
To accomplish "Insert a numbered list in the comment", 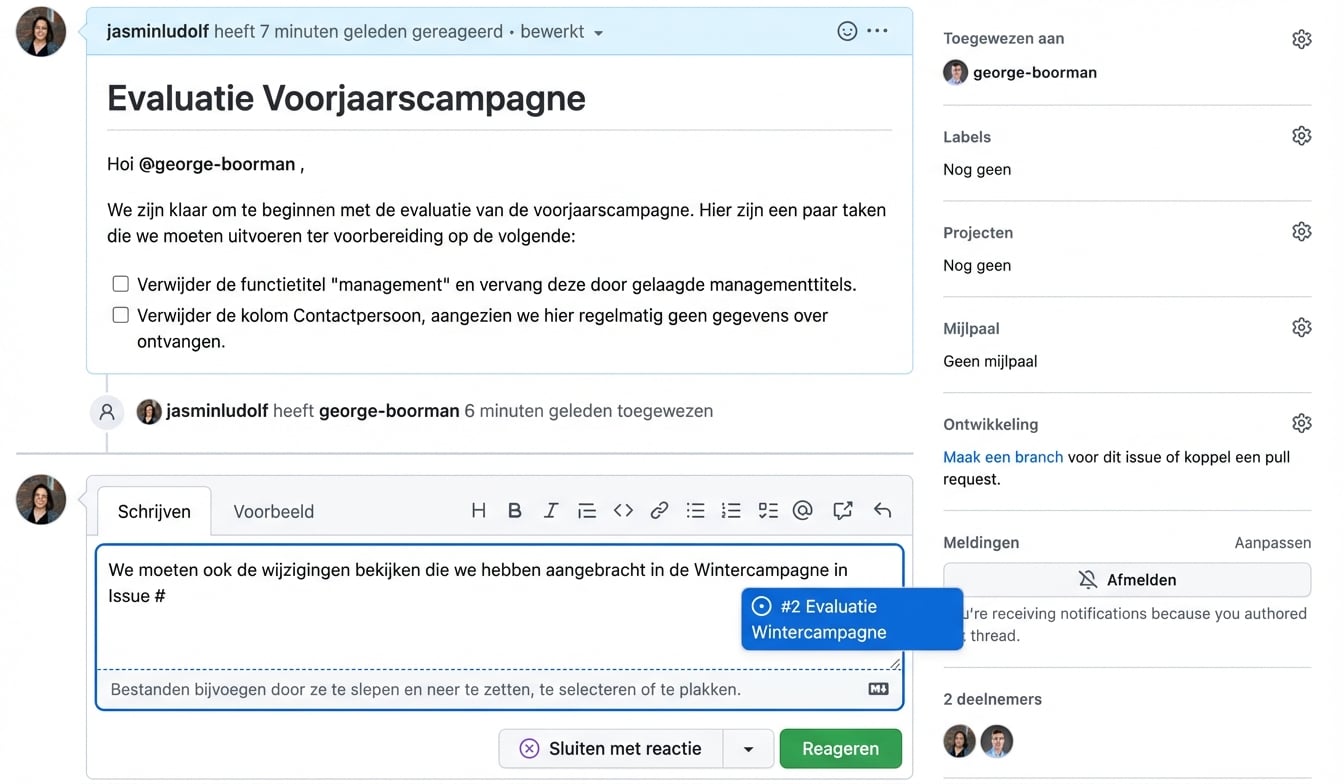I will (731, 510).
